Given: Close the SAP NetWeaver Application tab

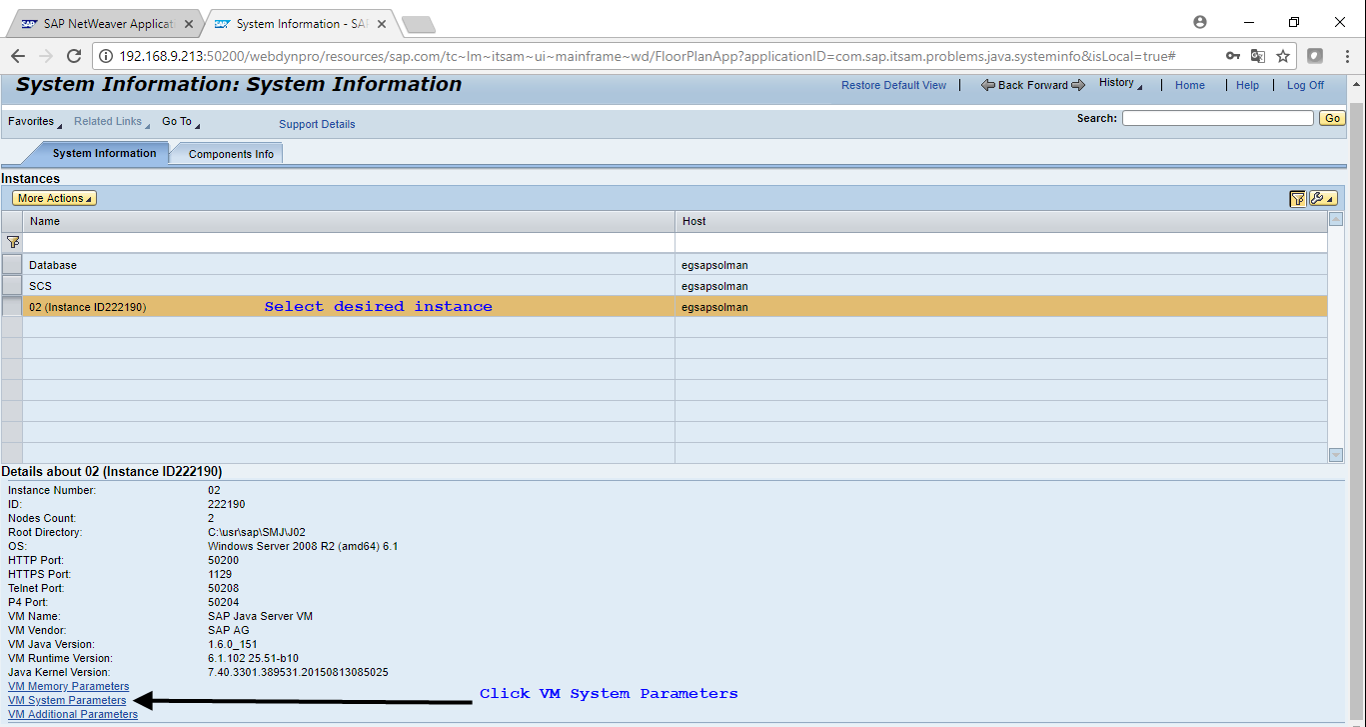Looking at the screenshot, I should pos(189,24).
